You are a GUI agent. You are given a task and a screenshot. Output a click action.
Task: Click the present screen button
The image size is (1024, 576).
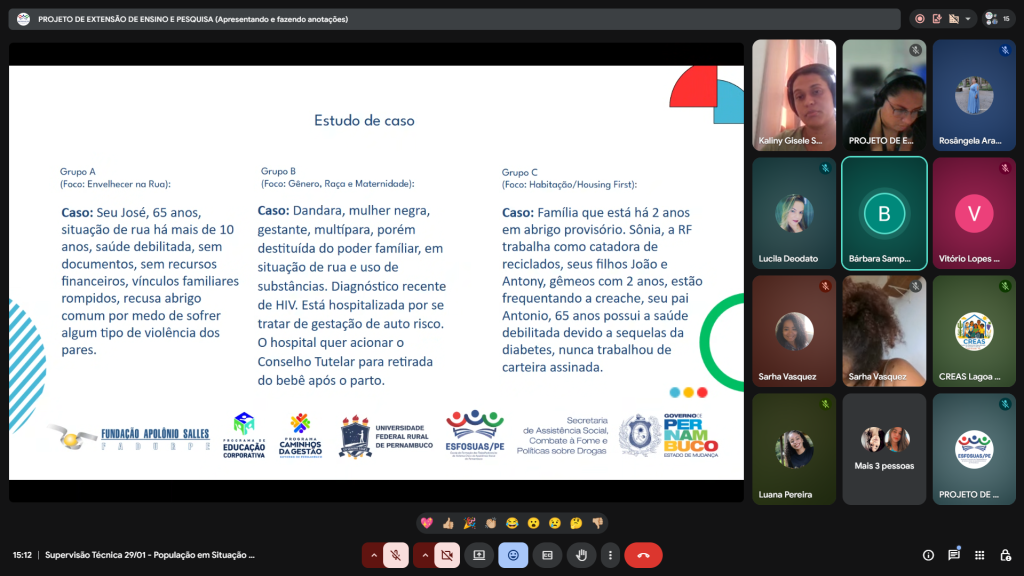click(479, 555)
